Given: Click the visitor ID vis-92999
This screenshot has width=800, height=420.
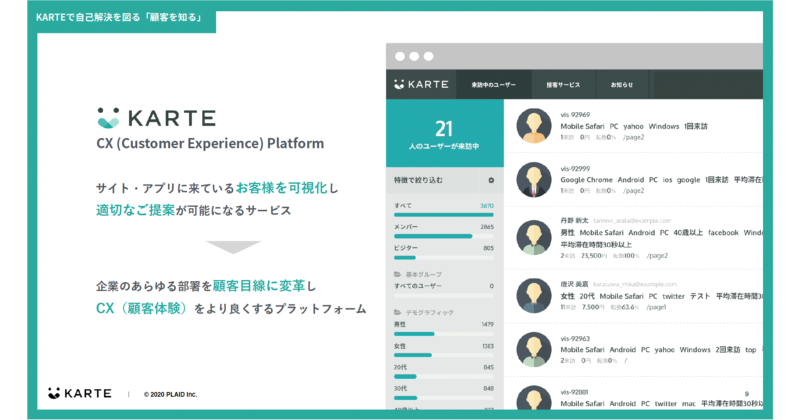Looking at the screenshot, I should click(575, 168).
